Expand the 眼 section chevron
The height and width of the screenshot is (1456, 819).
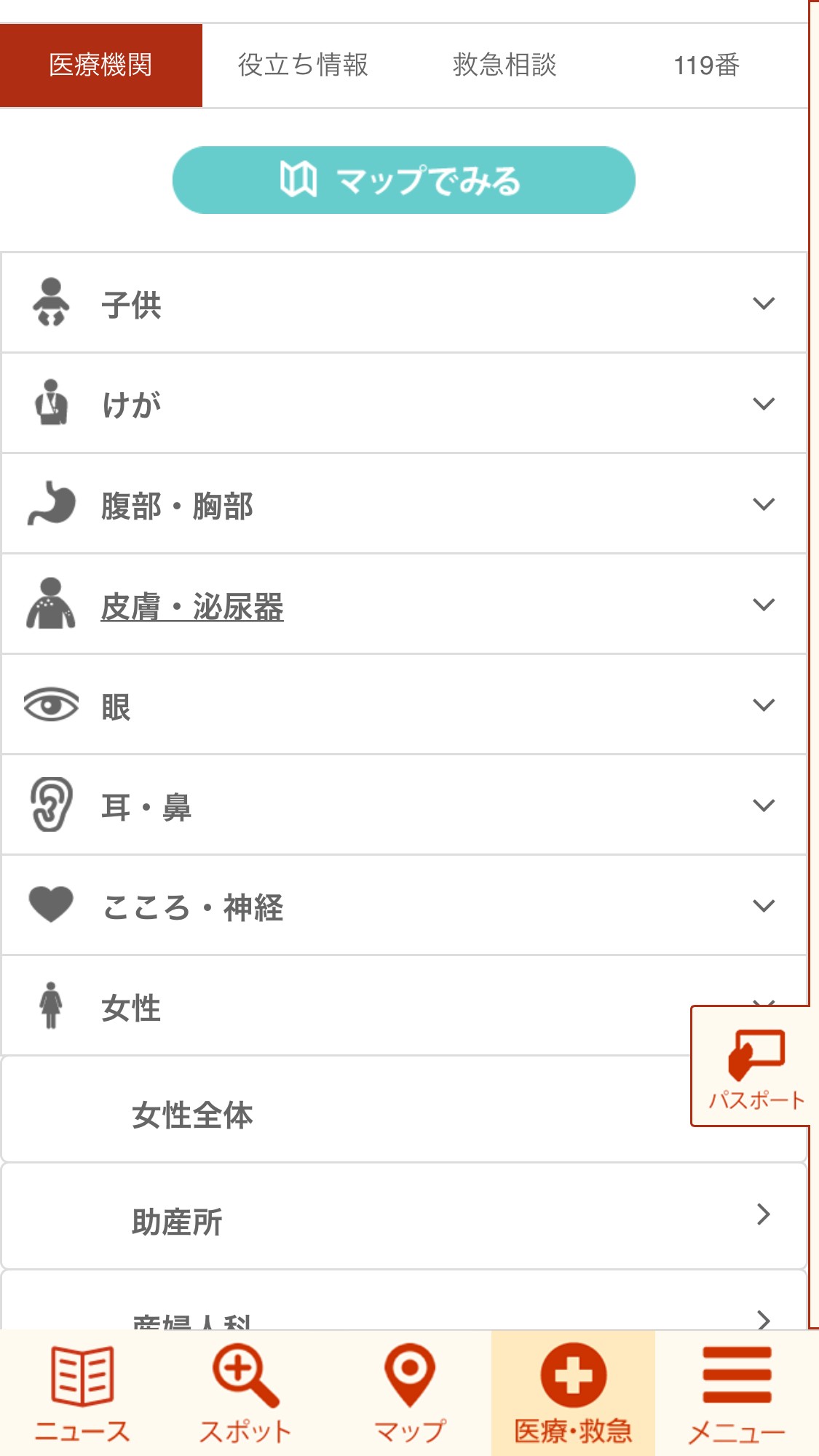click(x=763, y=705)
